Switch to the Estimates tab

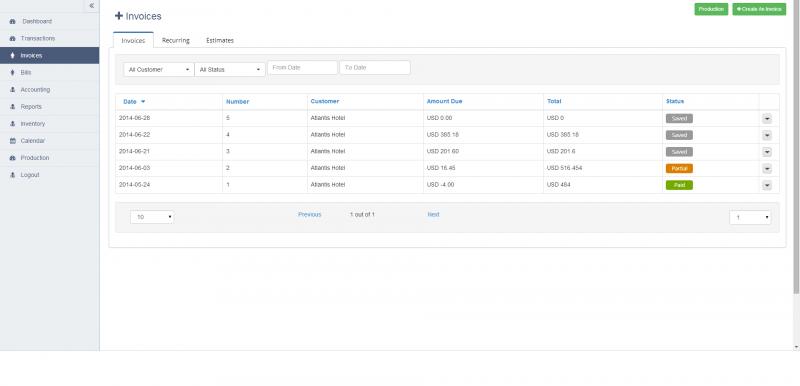pyautogui.click(x=220, y=40)
